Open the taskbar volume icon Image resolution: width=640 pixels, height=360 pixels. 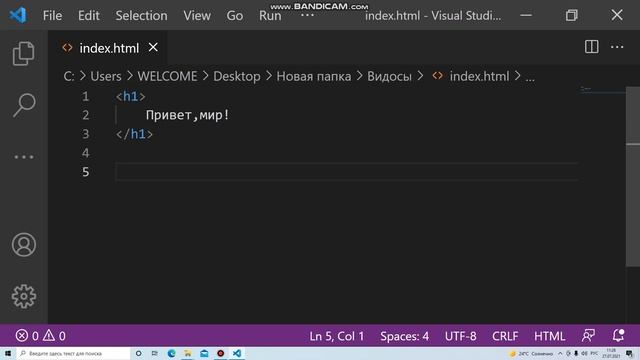pos(584,353)
